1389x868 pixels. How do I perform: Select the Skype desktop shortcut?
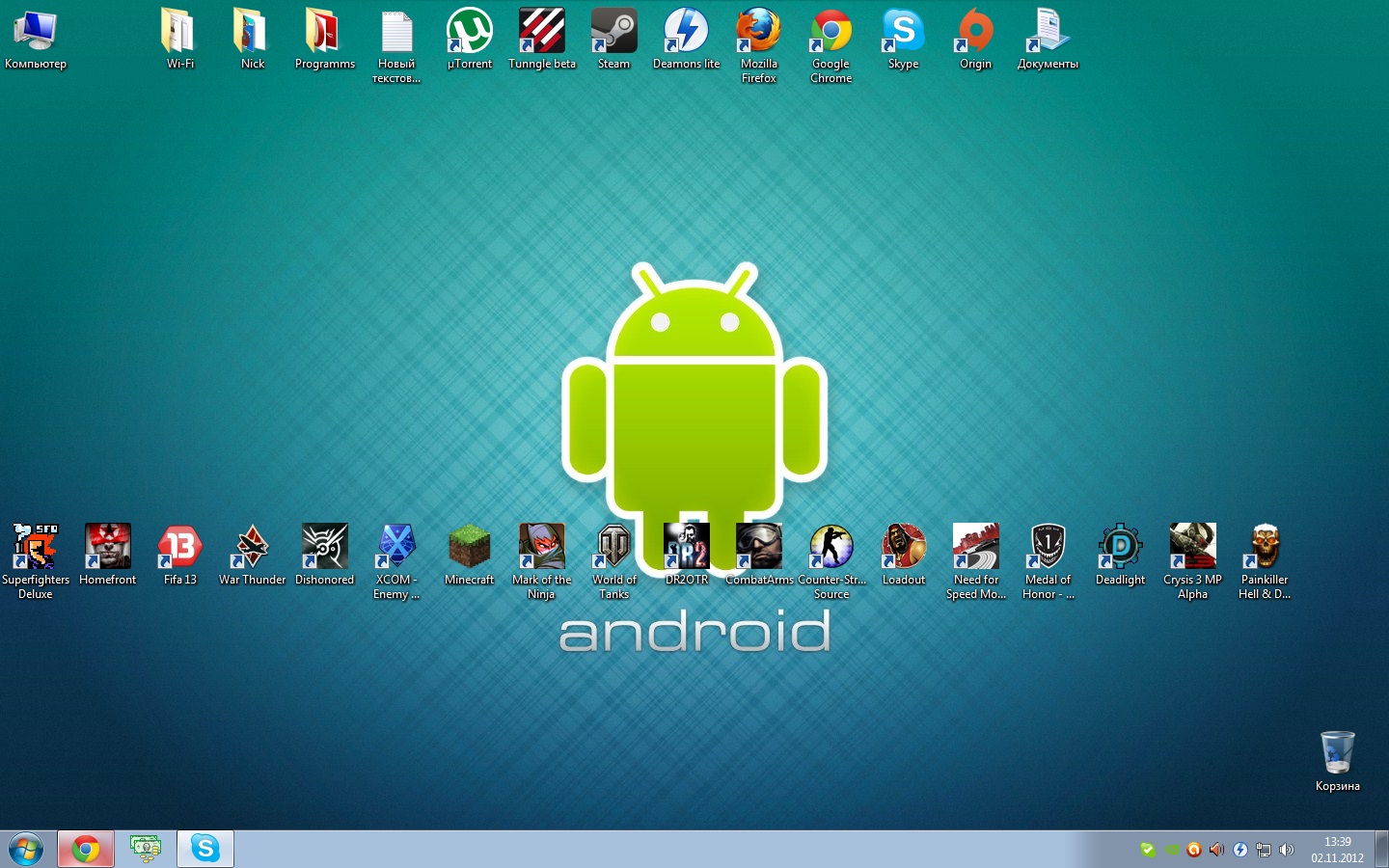tap(904, 40)
